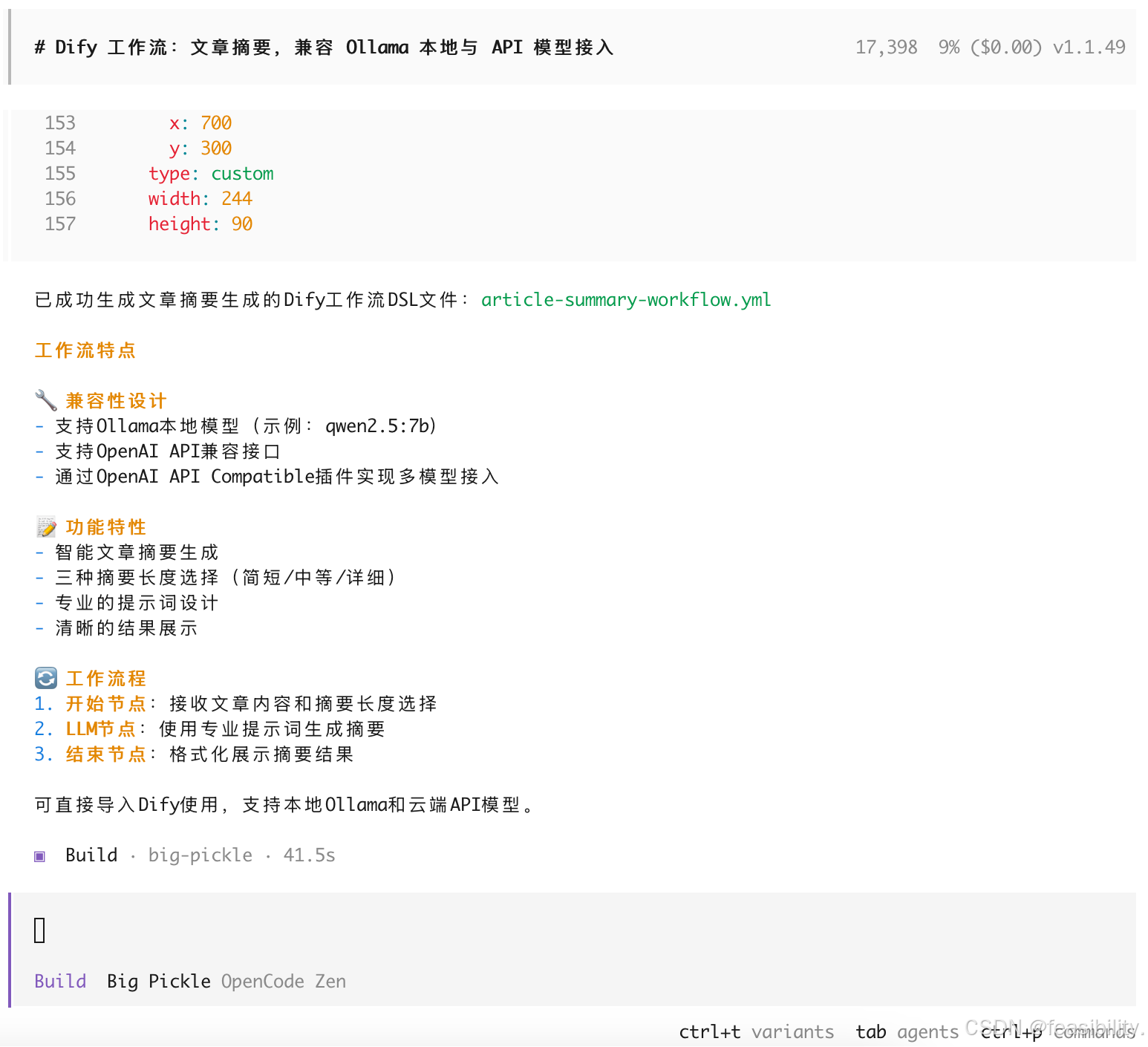
Task: Click the 41.5s duration text
Action: (x=310, y=855)
